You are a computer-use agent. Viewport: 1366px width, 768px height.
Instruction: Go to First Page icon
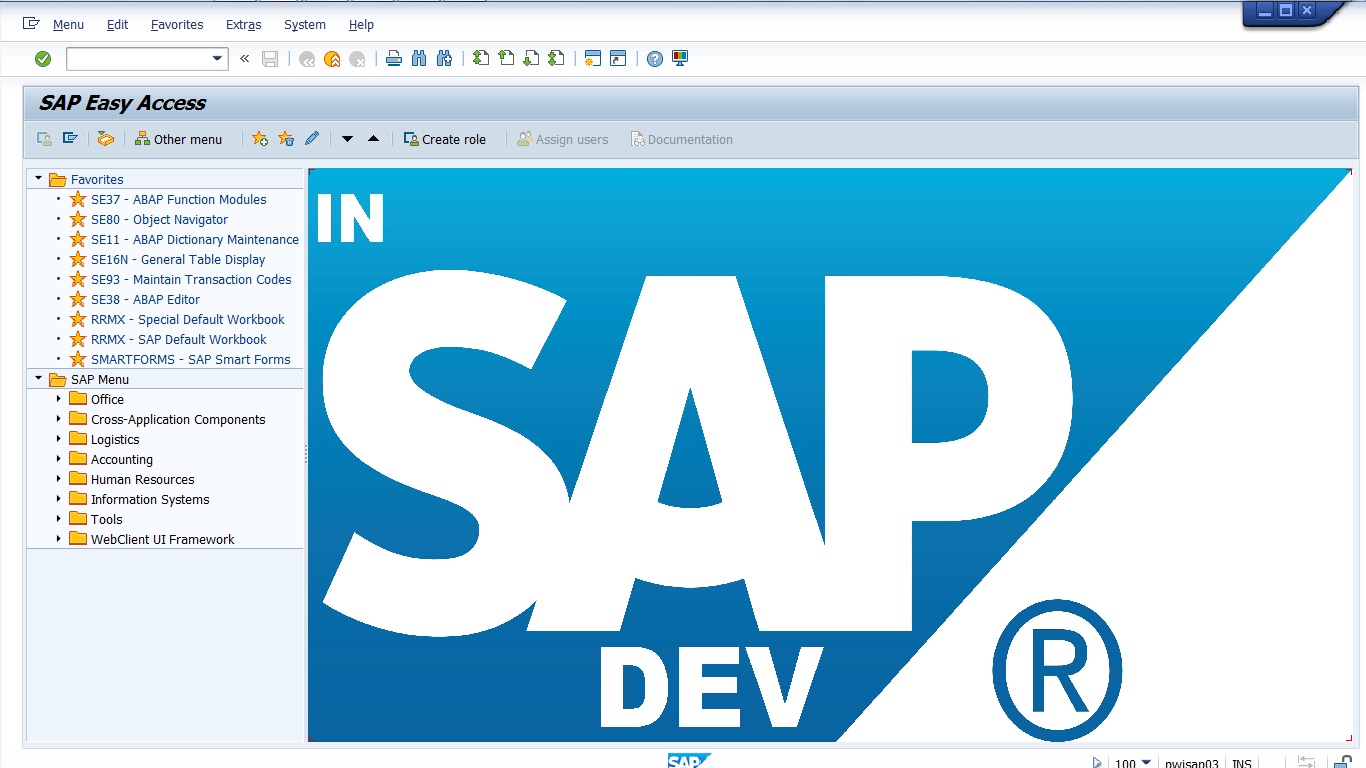pos(481,59)
